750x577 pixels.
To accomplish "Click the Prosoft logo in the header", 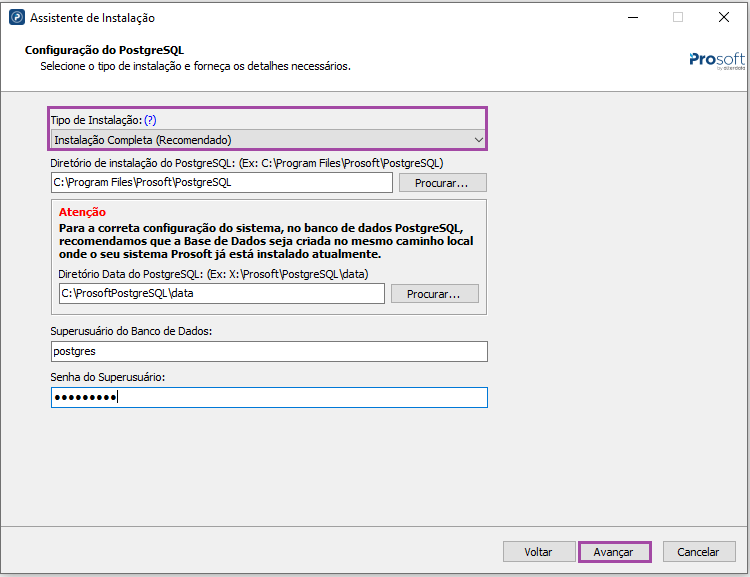I will [717, 60].
